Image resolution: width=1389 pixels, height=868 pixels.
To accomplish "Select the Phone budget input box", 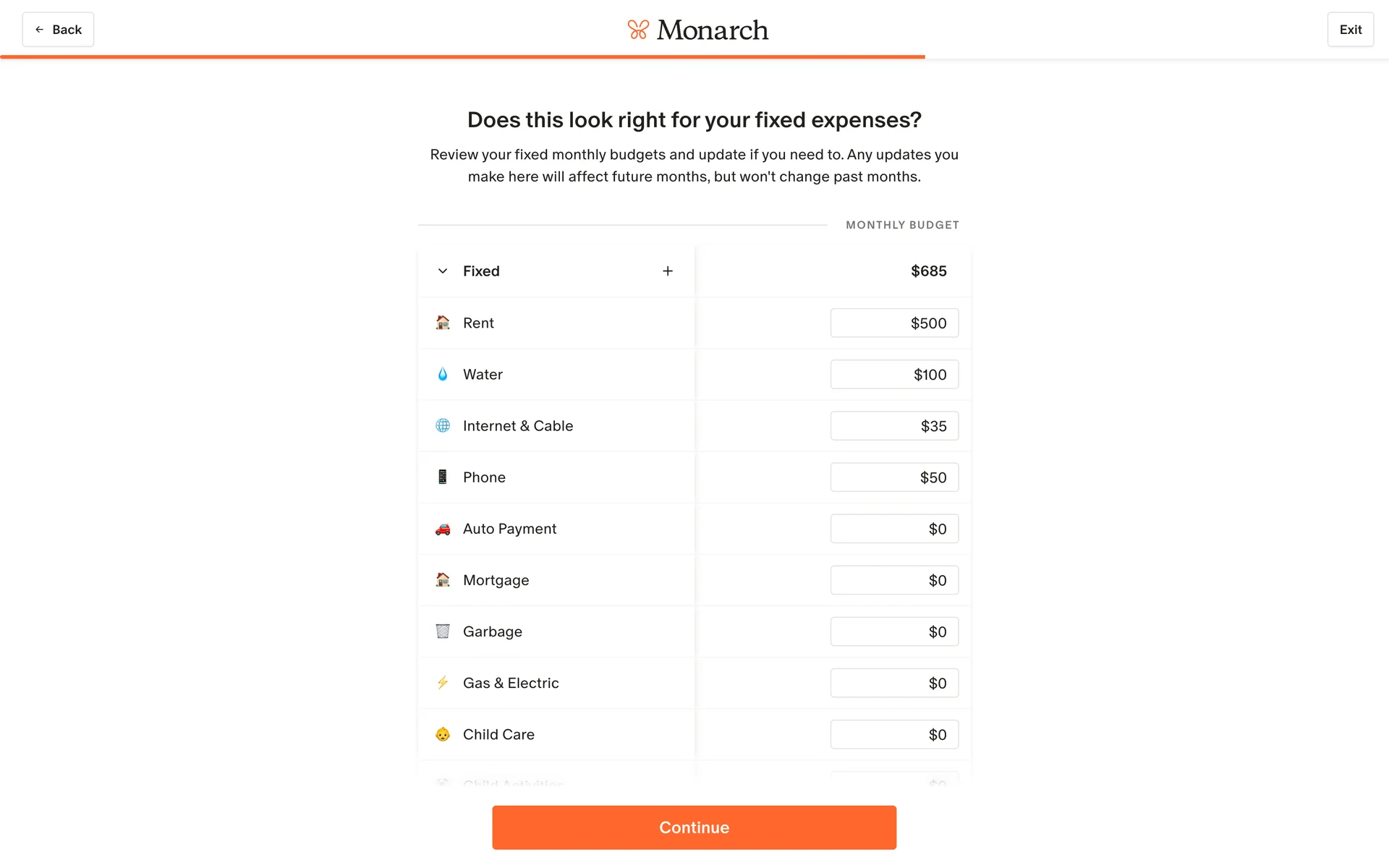I will (894, 477).
